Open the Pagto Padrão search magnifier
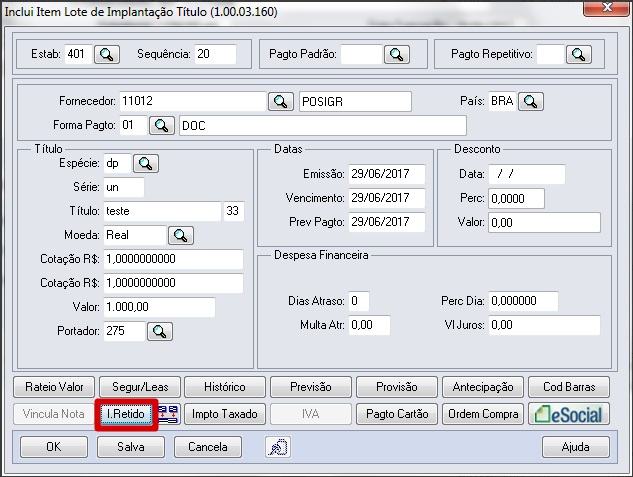This screenshot has height=477, width=633. click(397, 54)
